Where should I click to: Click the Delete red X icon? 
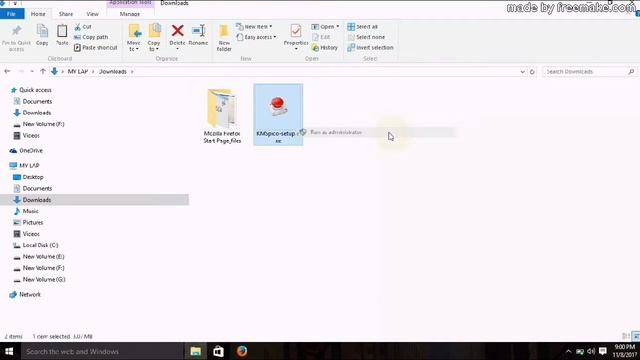(177, 31)
